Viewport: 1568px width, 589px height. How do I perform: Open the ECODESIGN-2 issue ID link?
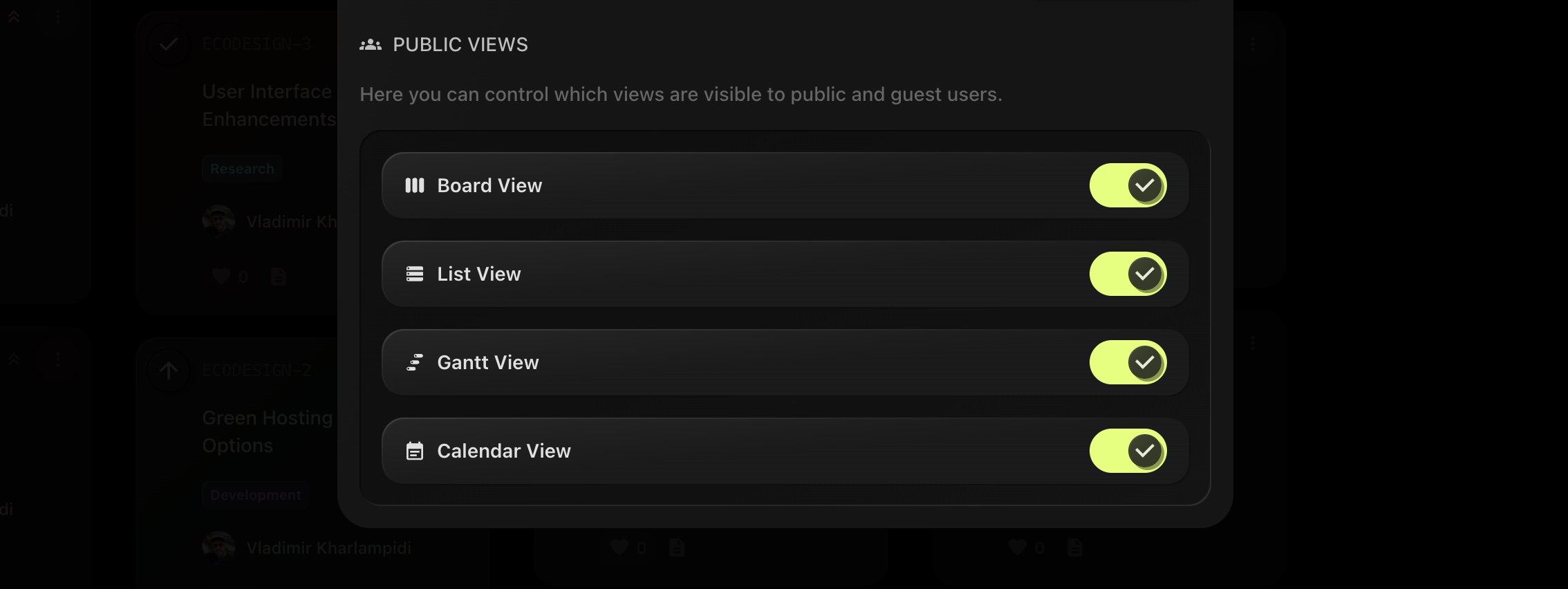[256, 371]
